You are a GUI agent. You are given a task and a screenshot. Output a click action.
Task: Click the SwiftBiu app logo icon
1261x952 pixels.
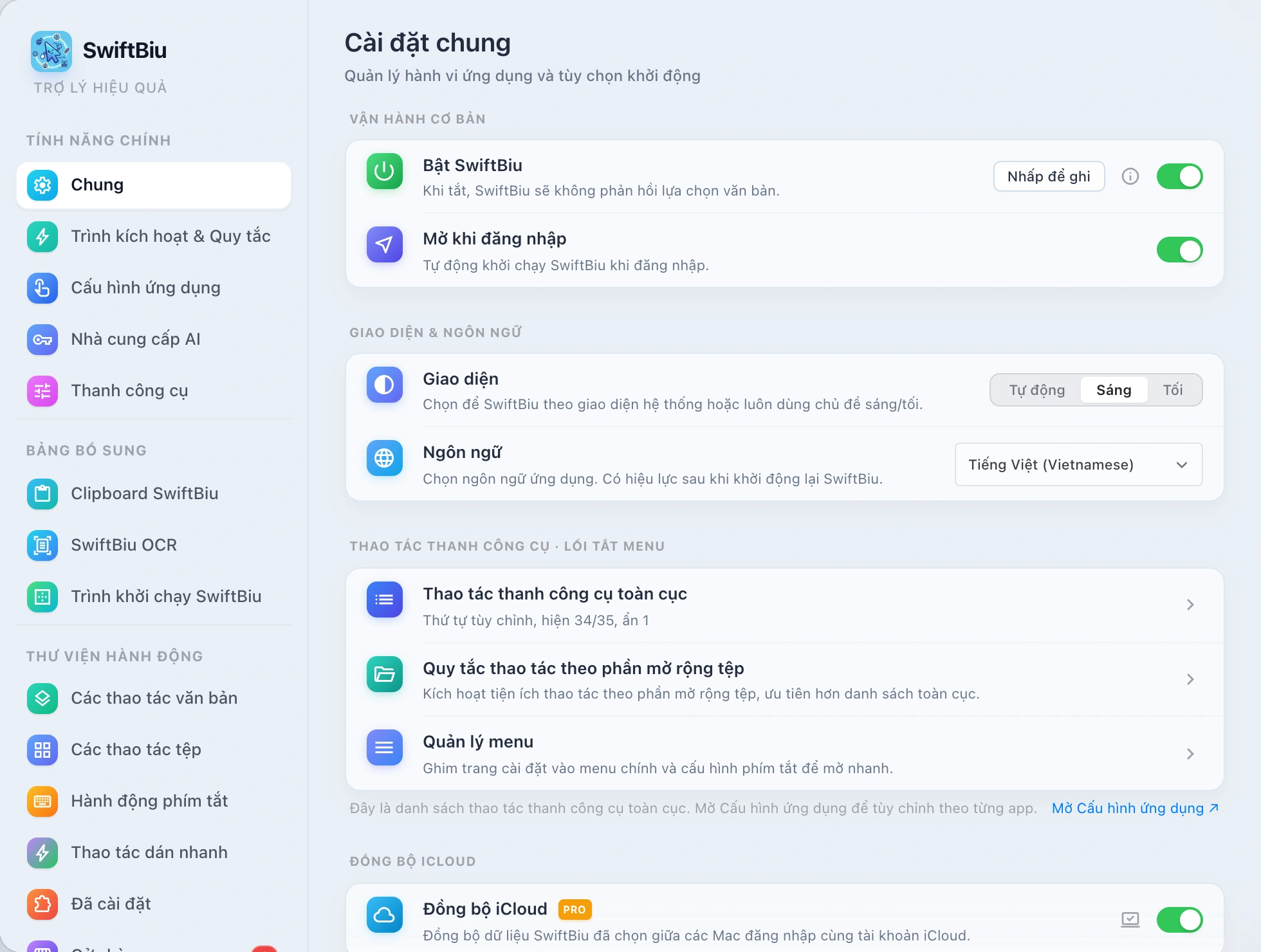pos(51,51)
